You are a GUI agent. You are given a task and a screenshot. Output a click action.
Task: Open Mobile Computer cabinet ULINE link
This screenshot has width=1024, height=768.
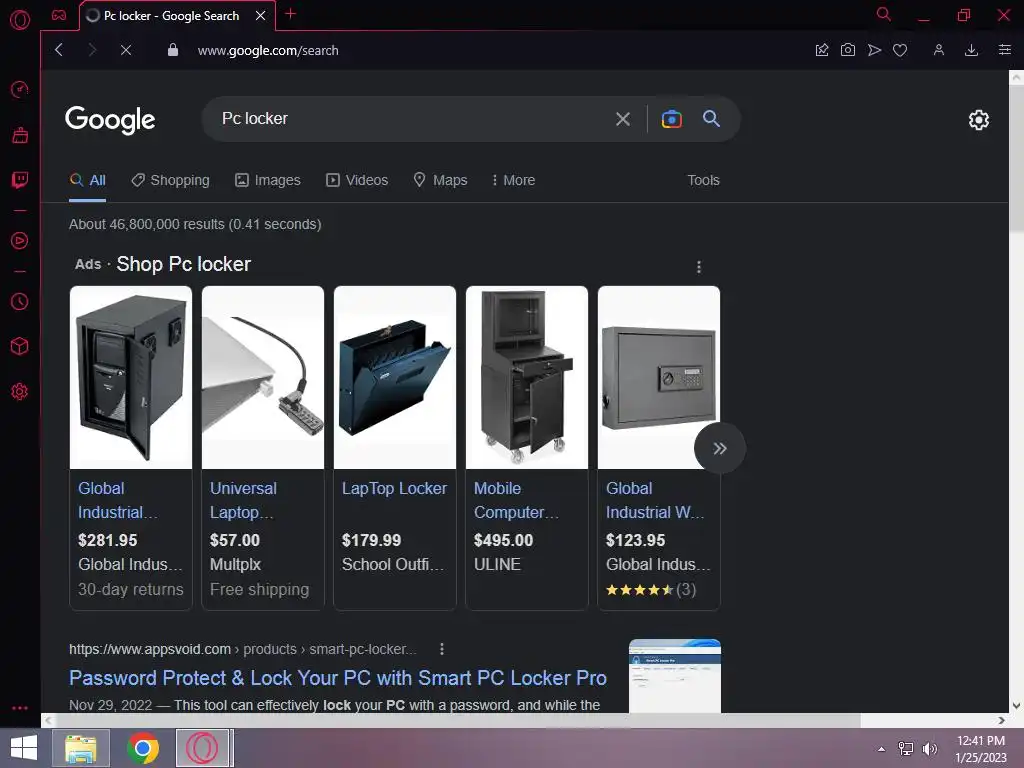pos(516,500)
